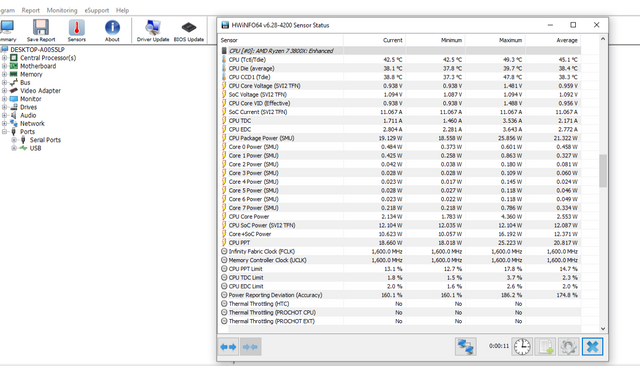Click the Video Adapter tree icon

click(x=14, y=91)
